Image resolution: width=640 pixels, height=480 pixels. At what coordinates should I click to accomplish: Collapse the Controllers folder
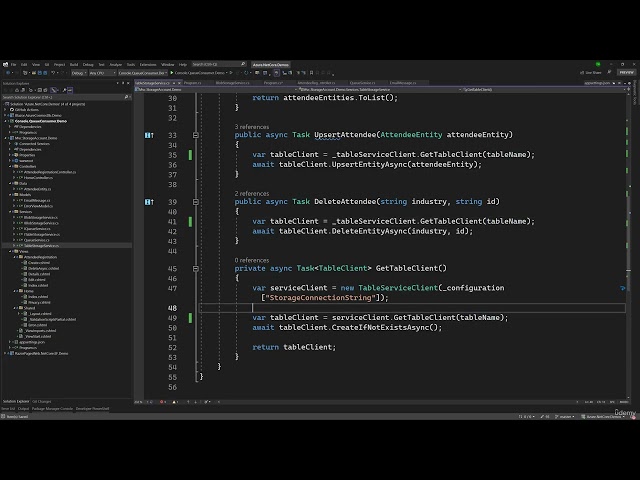(10, 166)
